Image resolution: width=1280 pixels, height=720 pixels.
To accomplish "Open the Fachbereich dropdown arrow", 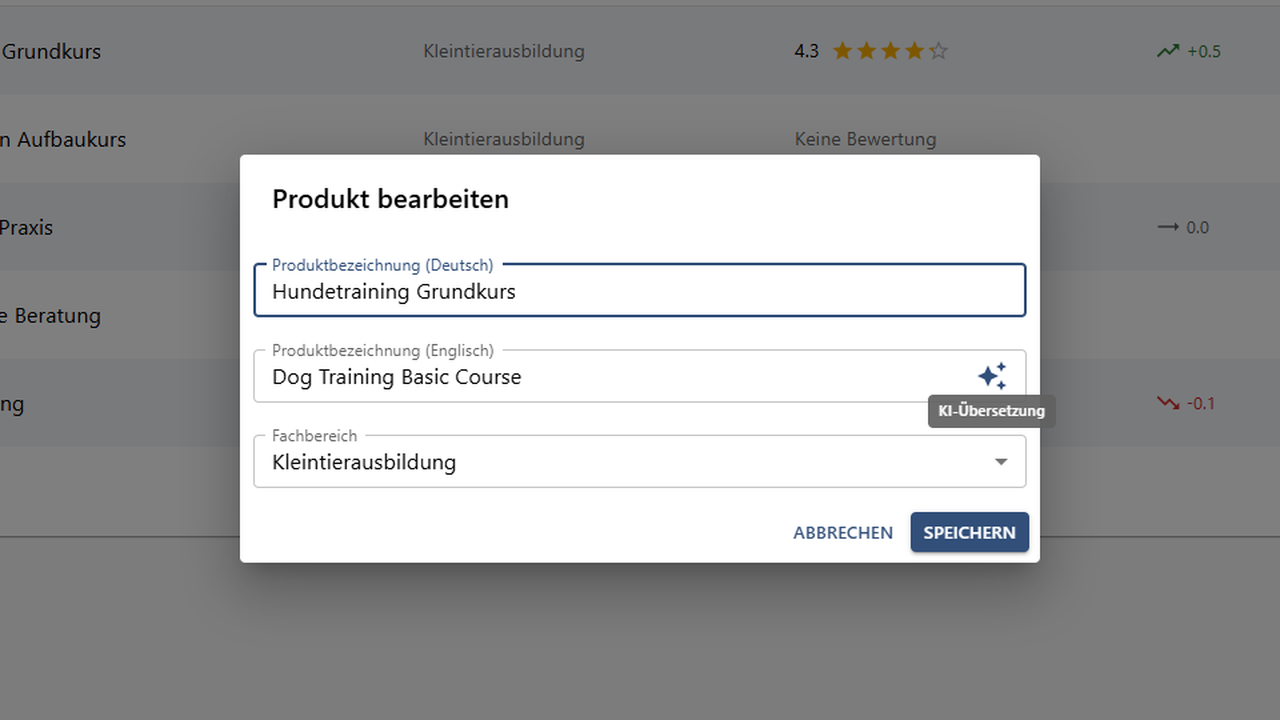I will (x=1001, y=462).
